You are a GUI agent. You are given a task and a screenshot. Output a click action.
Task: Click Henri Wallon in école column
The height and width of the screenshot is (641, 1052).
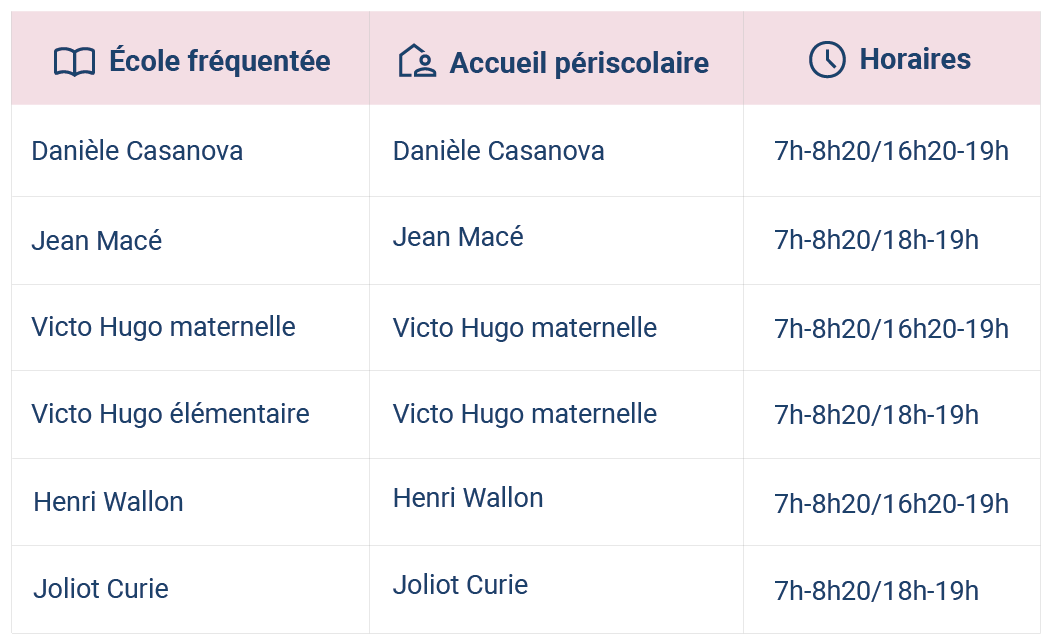(109, 502)
